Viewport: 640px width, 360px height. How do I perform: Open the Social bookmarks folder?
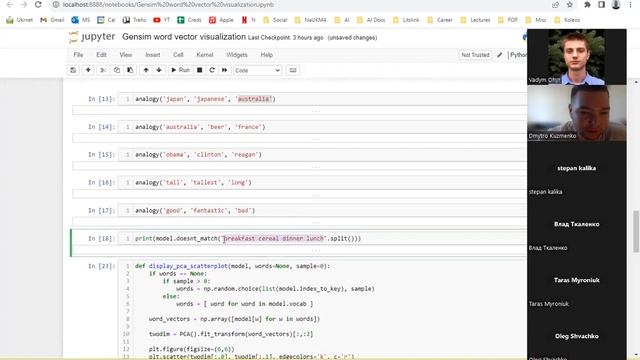(x=275, y=20)
